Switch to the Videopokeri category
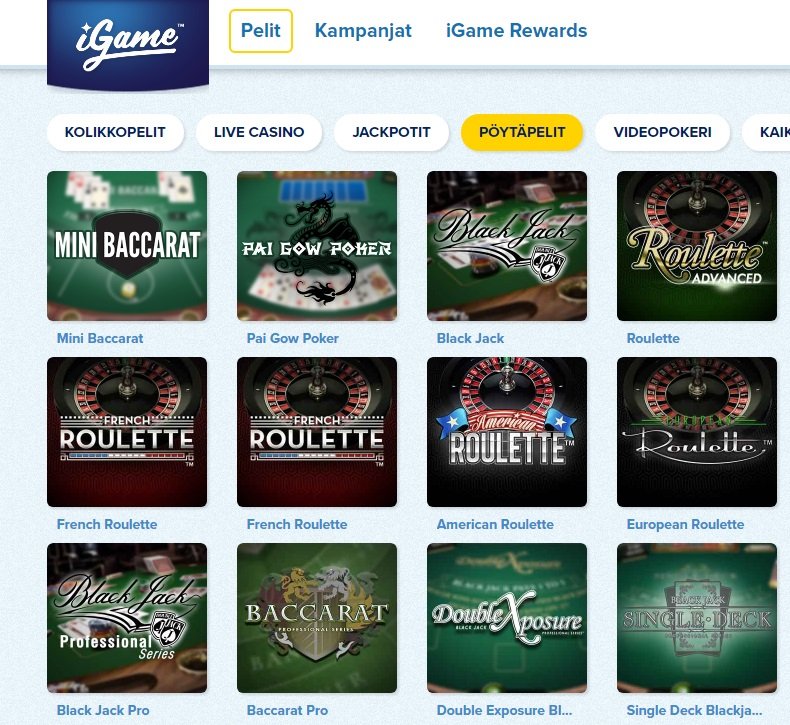Viewport: 790px width, 725px height. pyautogui.click(x=663, y=132)
